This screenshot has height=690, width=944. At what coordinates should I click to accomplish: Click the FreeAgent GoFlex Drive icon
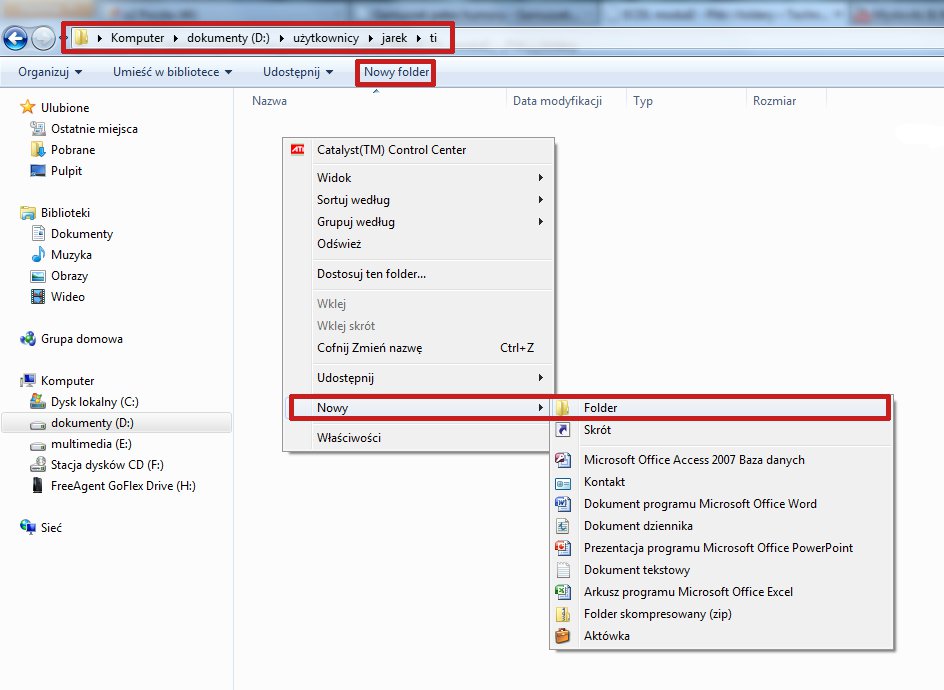38,485
